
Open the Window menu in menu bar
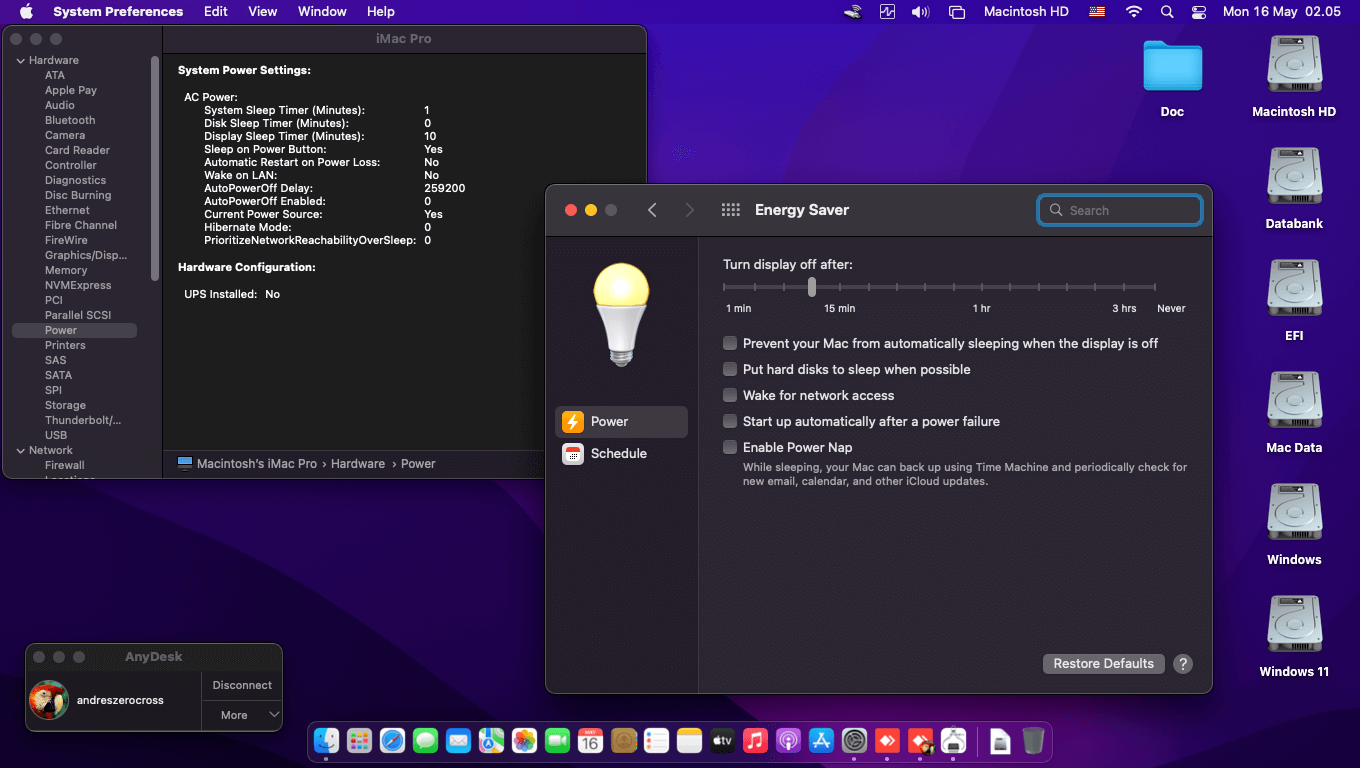tap(322, 12)
